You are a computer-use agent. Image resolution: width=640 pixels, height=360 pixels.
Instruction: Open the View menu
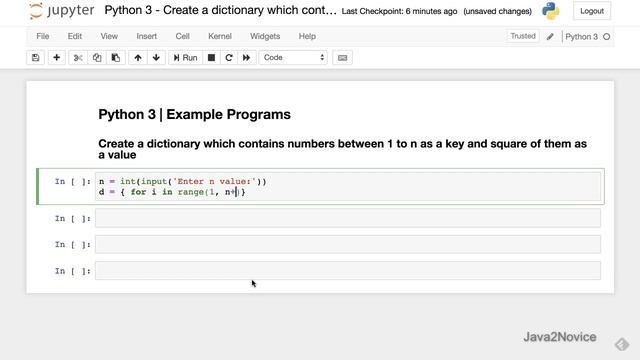click(109, 36)
